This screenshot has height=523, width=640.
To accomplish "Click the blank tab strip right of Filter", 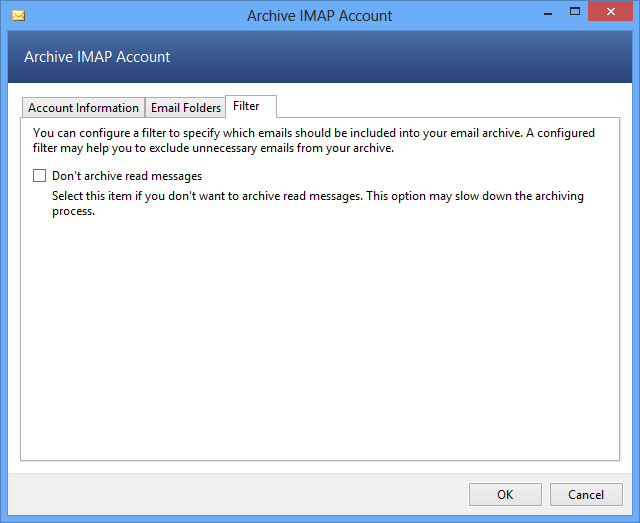I will pos(450,107).
